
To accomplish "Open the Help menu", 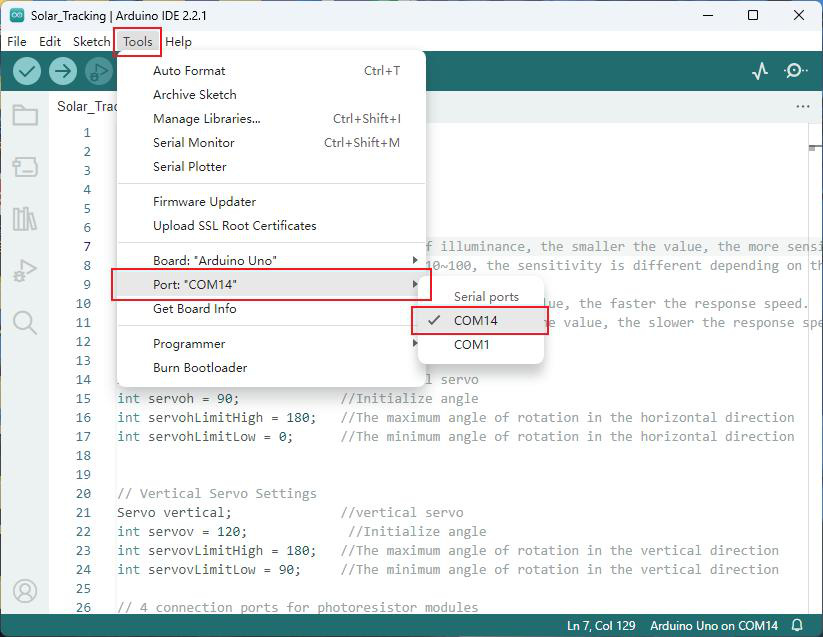I will 178,41.
